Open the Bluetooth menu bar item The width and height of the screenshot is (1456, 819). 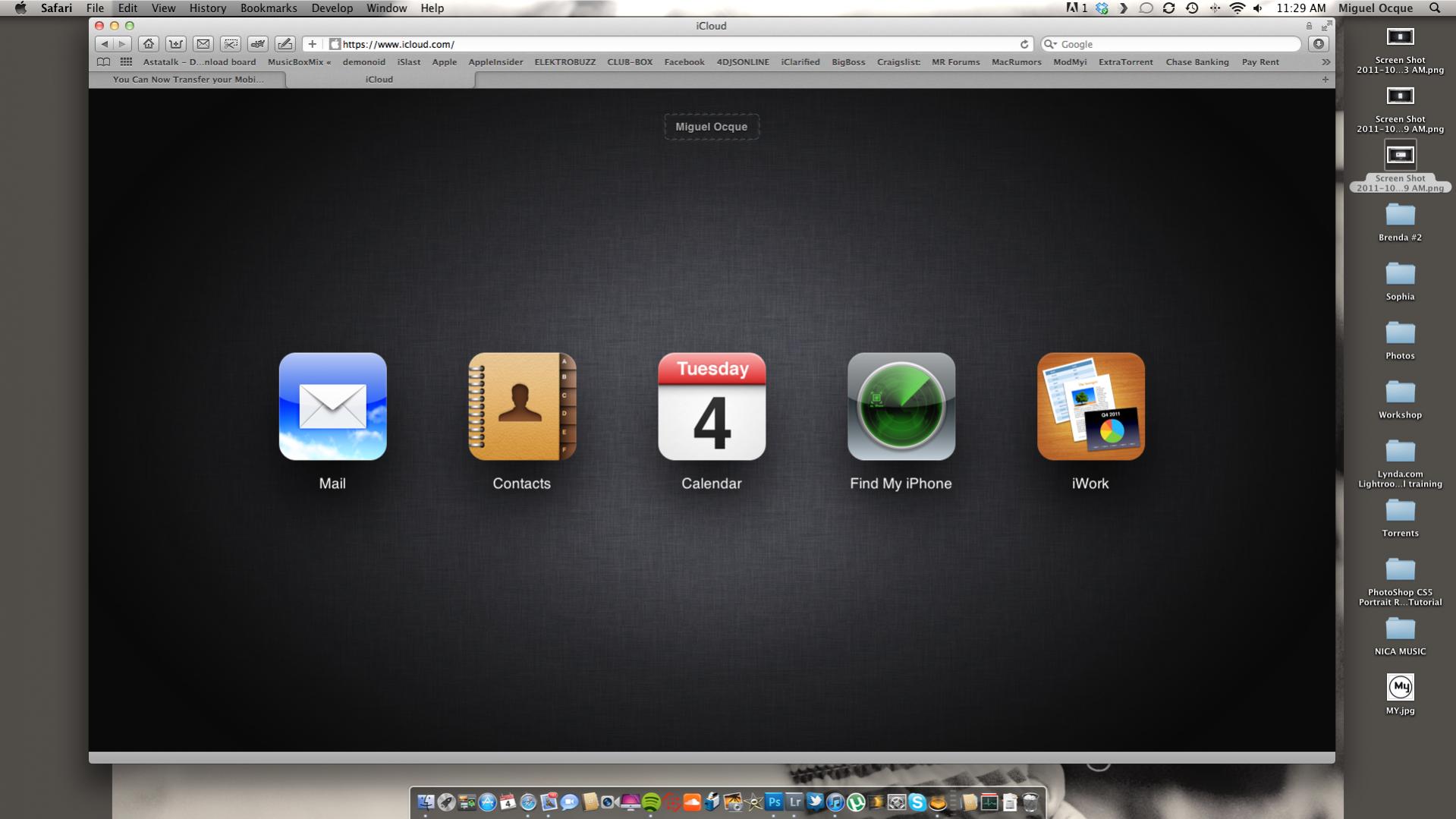coord(1215,8)
